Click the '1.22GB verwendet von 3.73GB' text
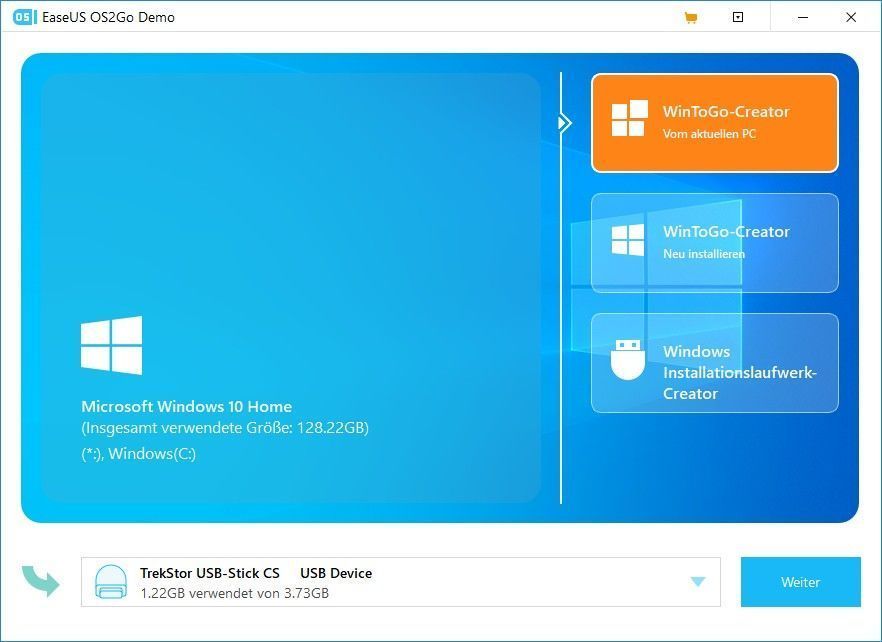The width and height of the screenshot is (882, 642). [x=234, y=593]
